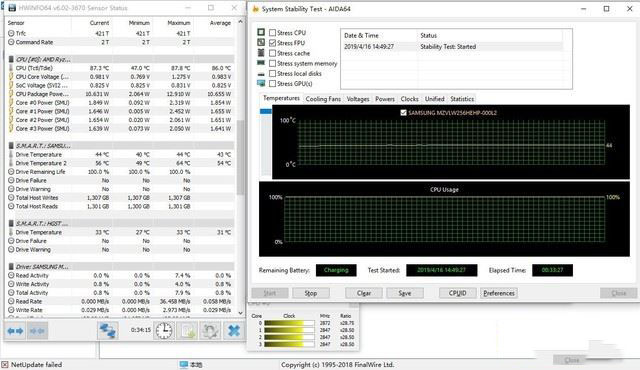Open the Unified tab
640x370 pixels.
[x=434, y=99]
